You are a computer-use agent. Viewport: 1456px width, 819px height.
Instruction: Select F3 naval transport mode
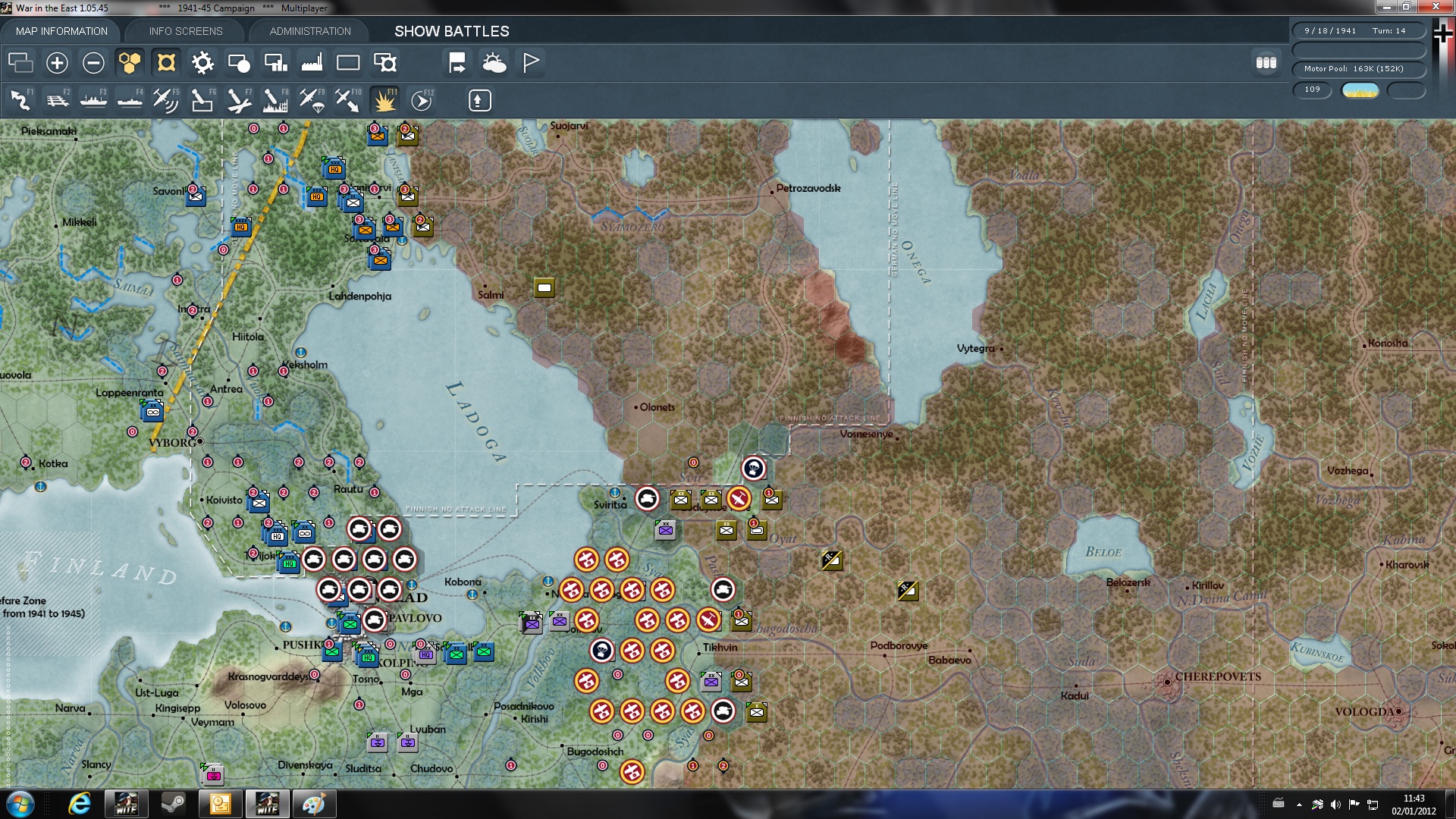click(x=93, y=100)
